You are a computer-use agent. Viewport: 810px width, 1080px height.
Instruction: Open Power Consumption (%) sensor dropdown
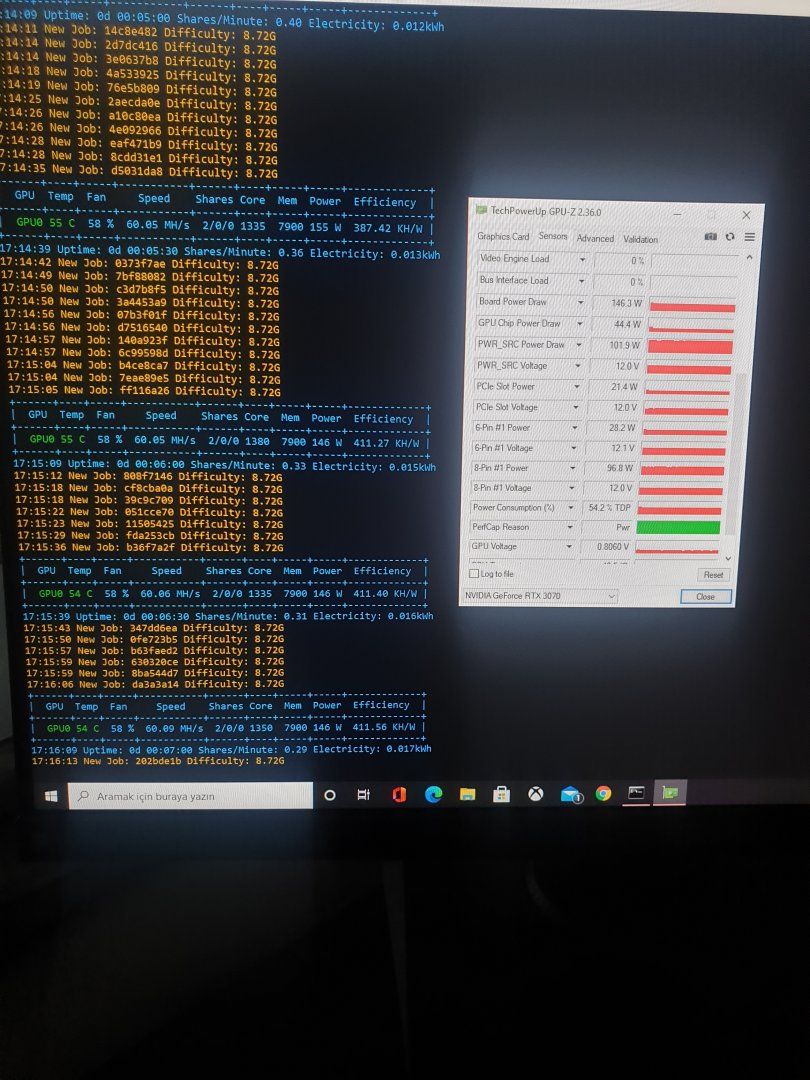[571, 508]
